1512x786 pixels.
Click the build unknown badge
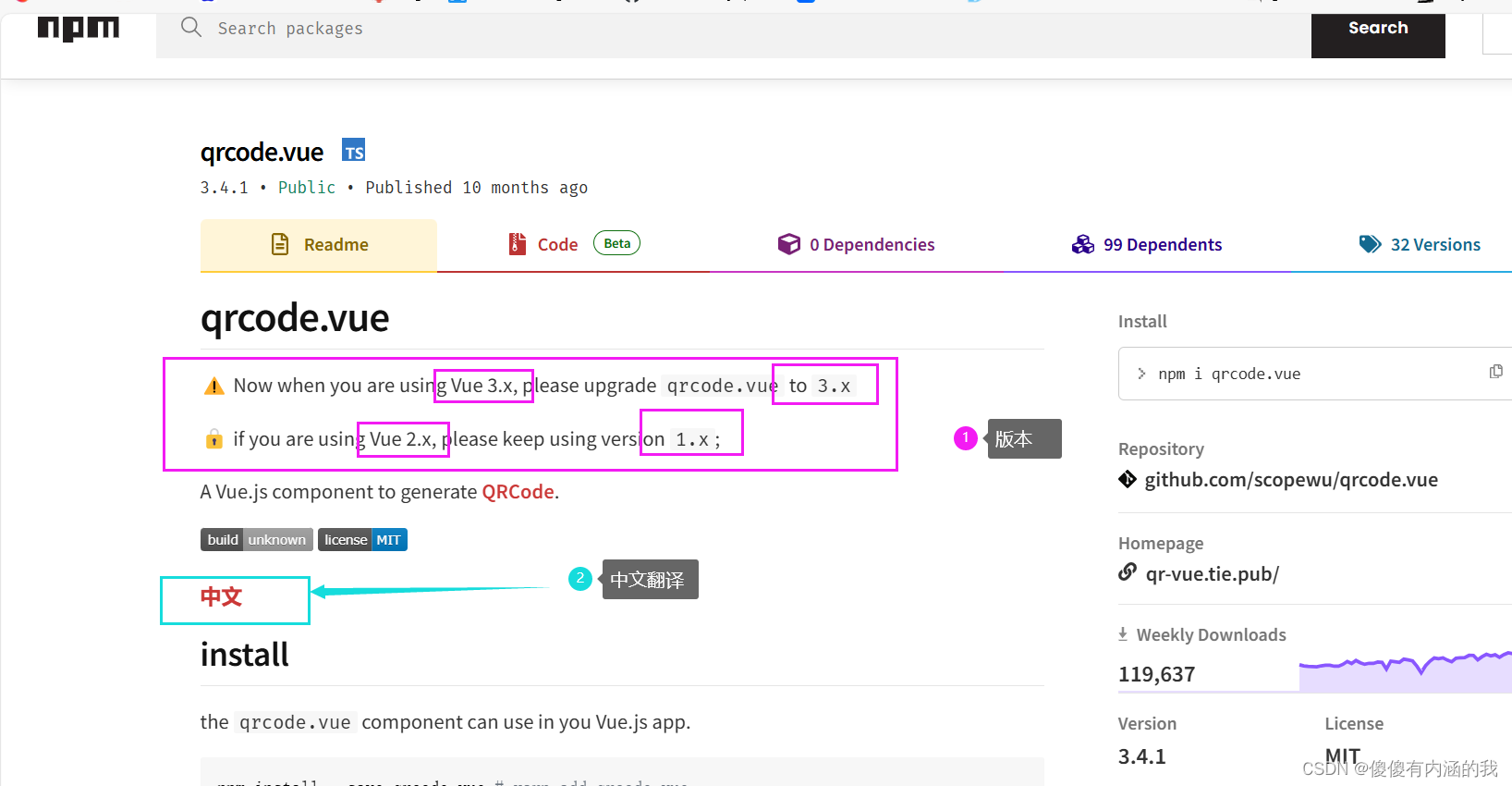point(257,540)
